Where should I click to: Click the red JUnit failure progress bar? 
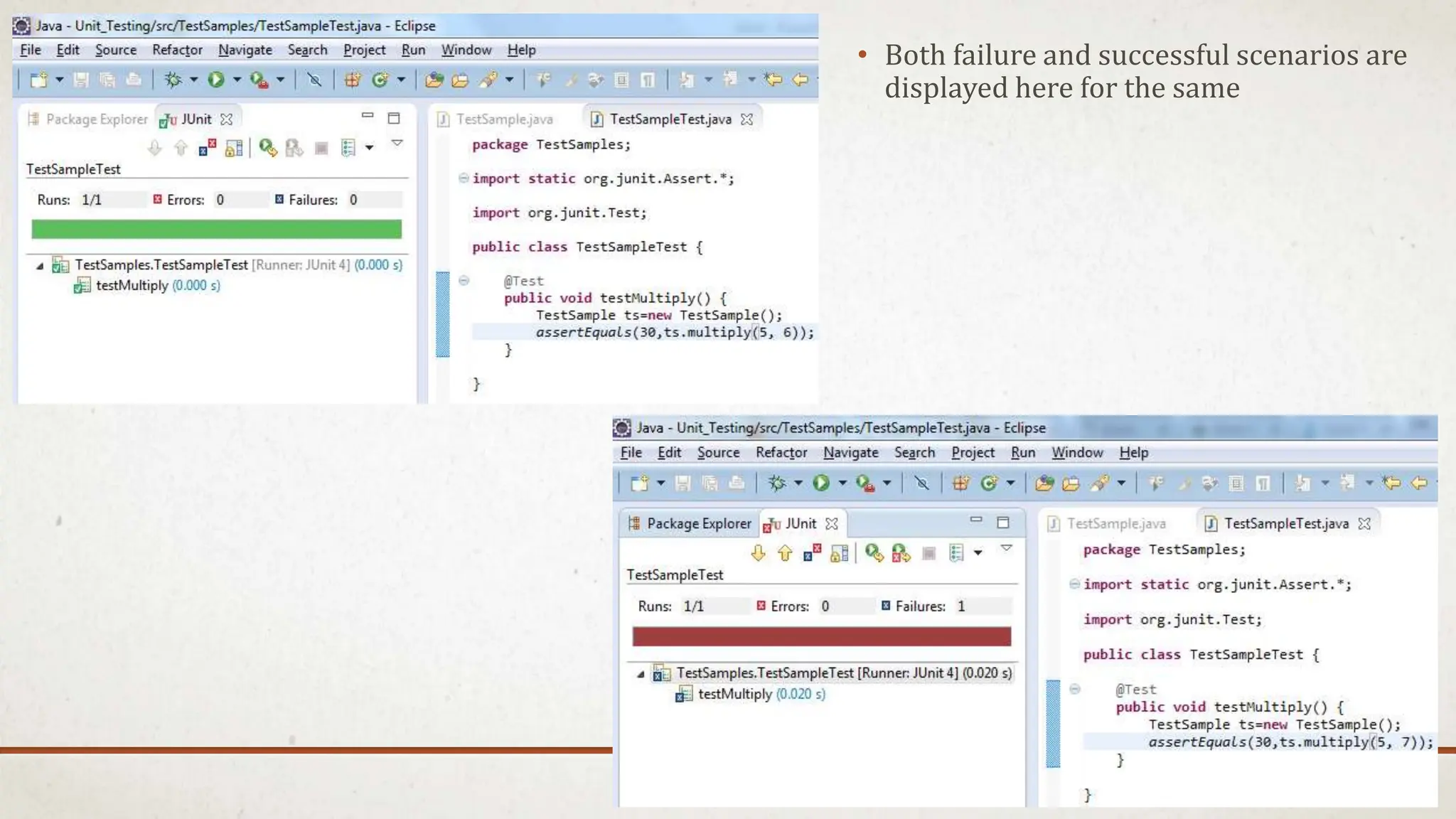point(821,636)
